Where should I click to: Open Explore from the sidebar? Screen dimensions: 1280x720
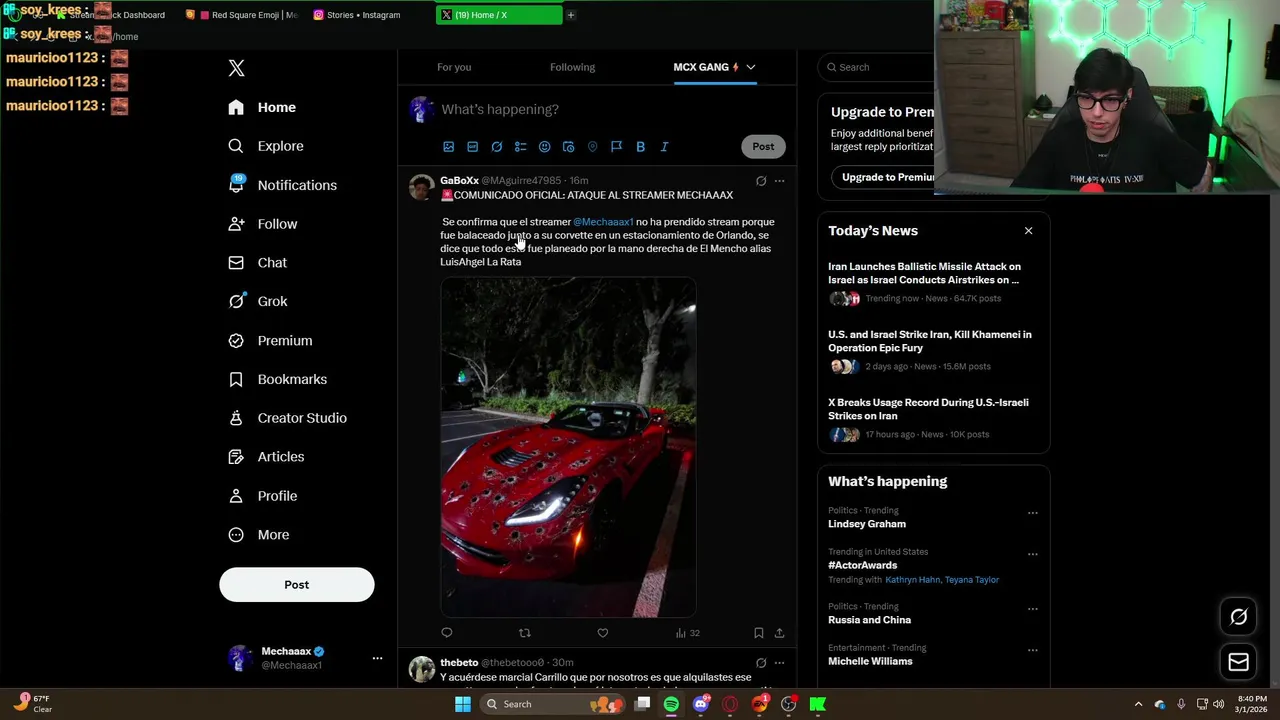[x=265, y=146]
